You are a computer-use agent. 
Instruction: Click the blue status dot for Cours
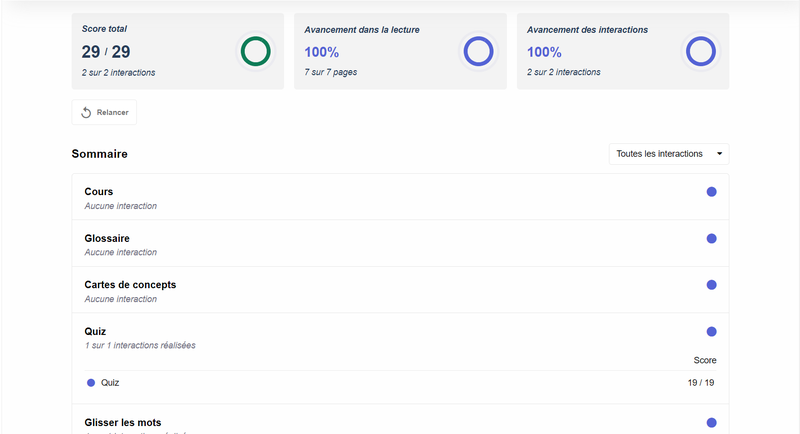712,192
